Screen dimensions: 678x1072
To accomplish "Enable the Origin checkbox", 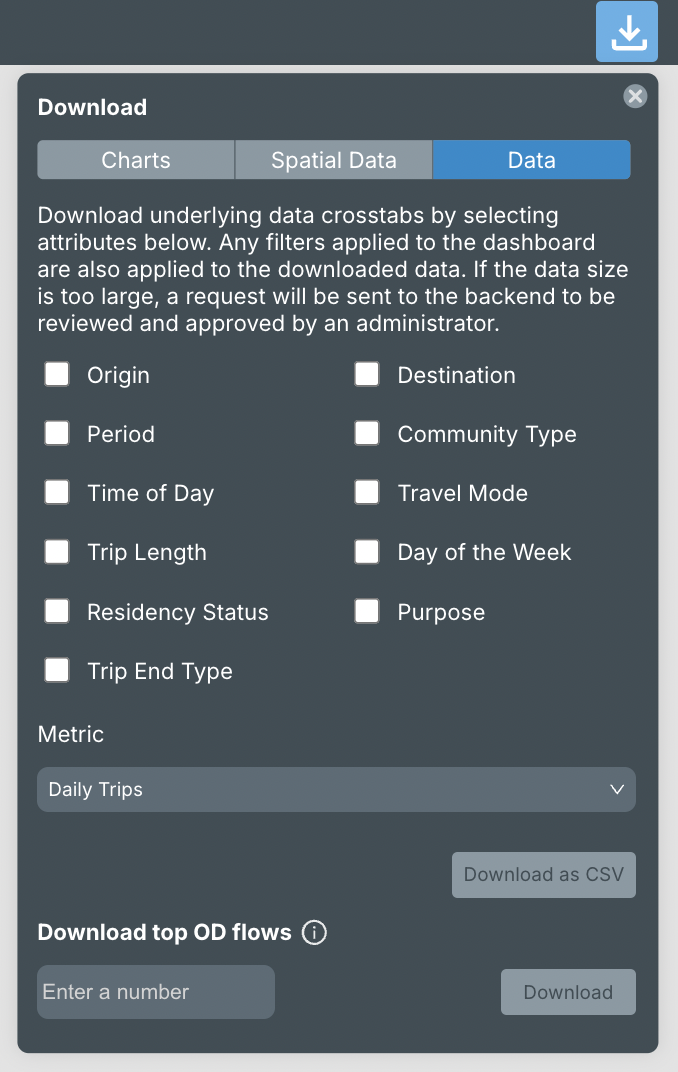I will [57, 375].
